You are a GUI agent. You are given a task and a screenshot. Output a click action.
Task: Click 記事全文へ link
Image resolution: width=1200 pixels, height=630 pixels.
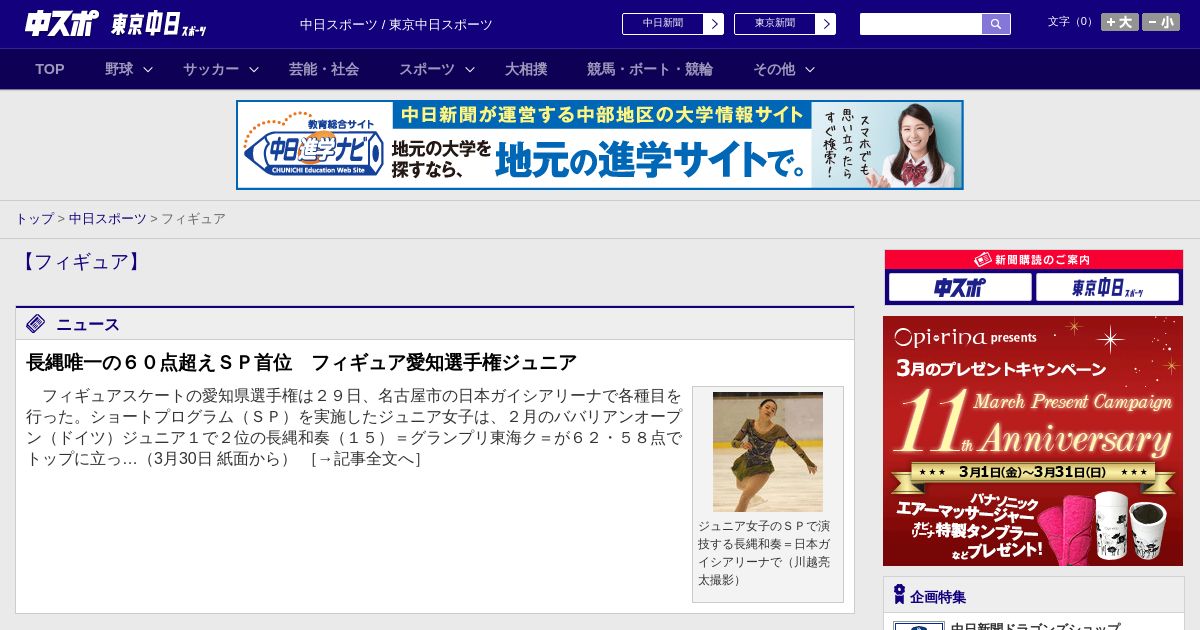tap(365, 459)
